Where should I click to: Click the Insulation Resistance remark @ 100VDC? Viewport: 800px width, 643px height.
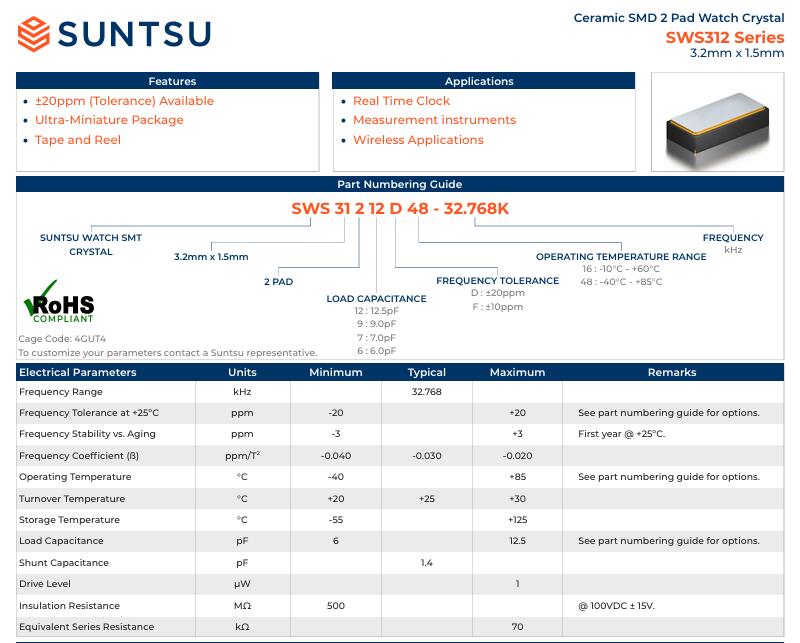(x=616, y=606)
